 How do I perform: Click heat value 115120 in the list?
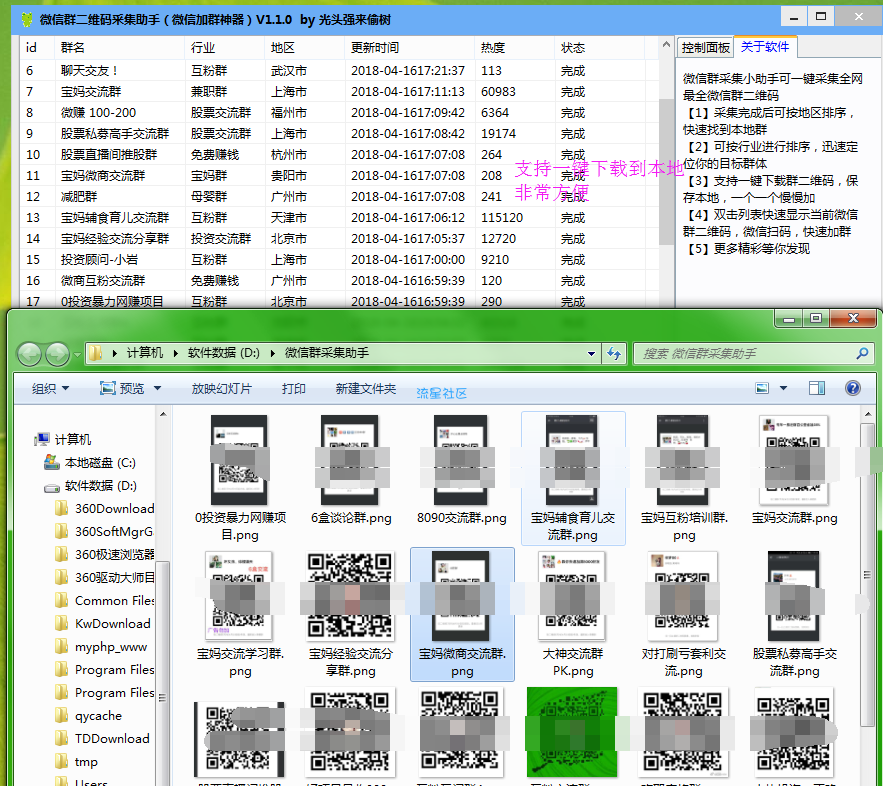click(x=502, y=218)
